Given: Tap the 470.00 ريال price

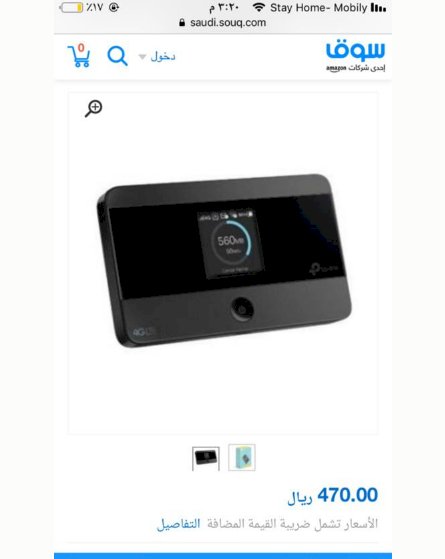Looking at the screenshot, I should tap(332, 496).
